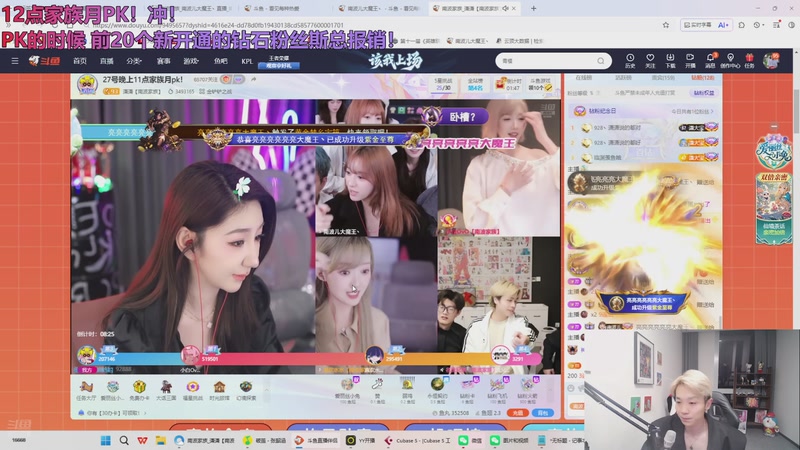
Task: Click the page vertical scrollbar
Action: [x=795, y=110]
